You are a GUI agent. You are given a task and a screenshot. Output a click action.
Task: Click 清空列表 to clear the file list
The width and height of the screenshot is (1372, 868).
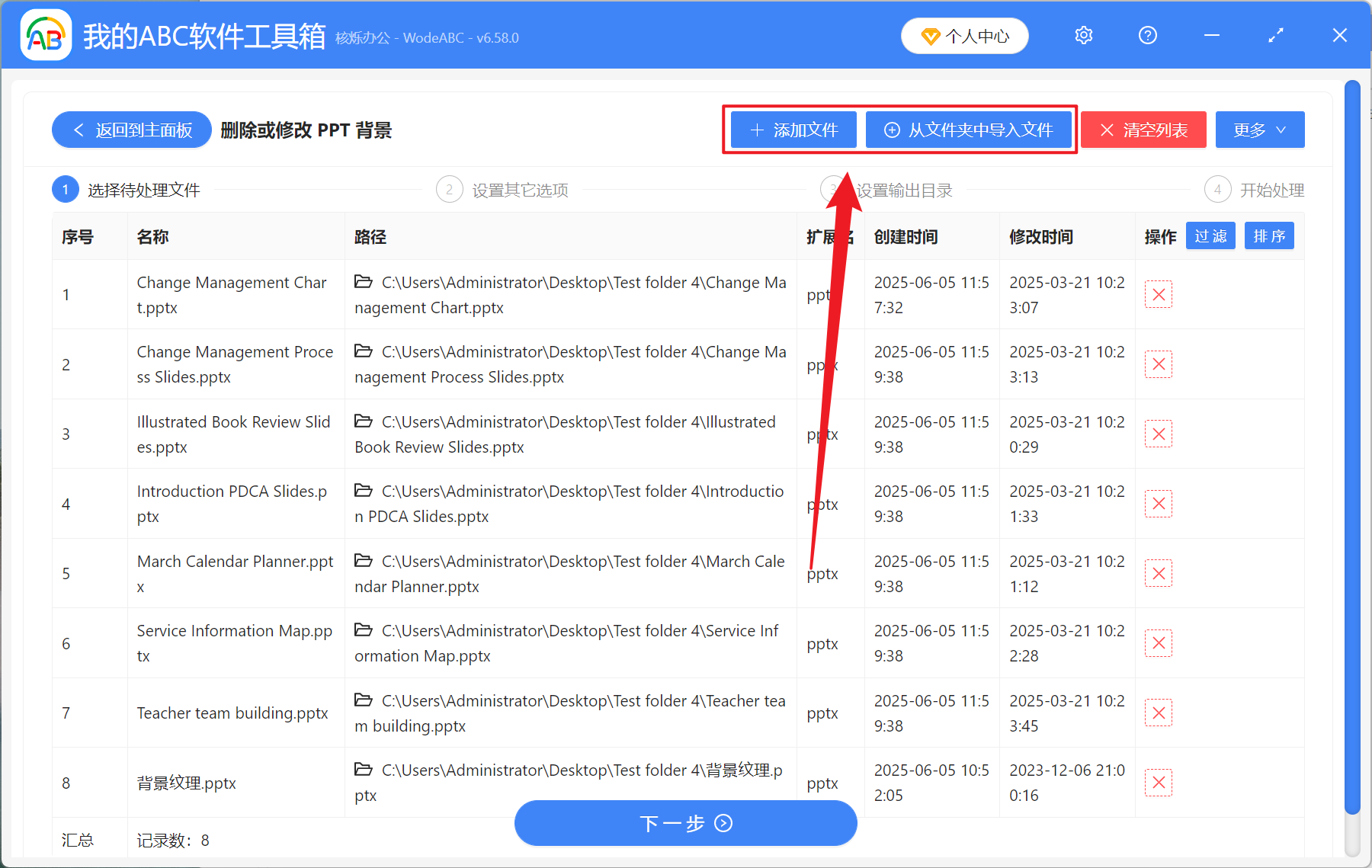coord(1143,130)
